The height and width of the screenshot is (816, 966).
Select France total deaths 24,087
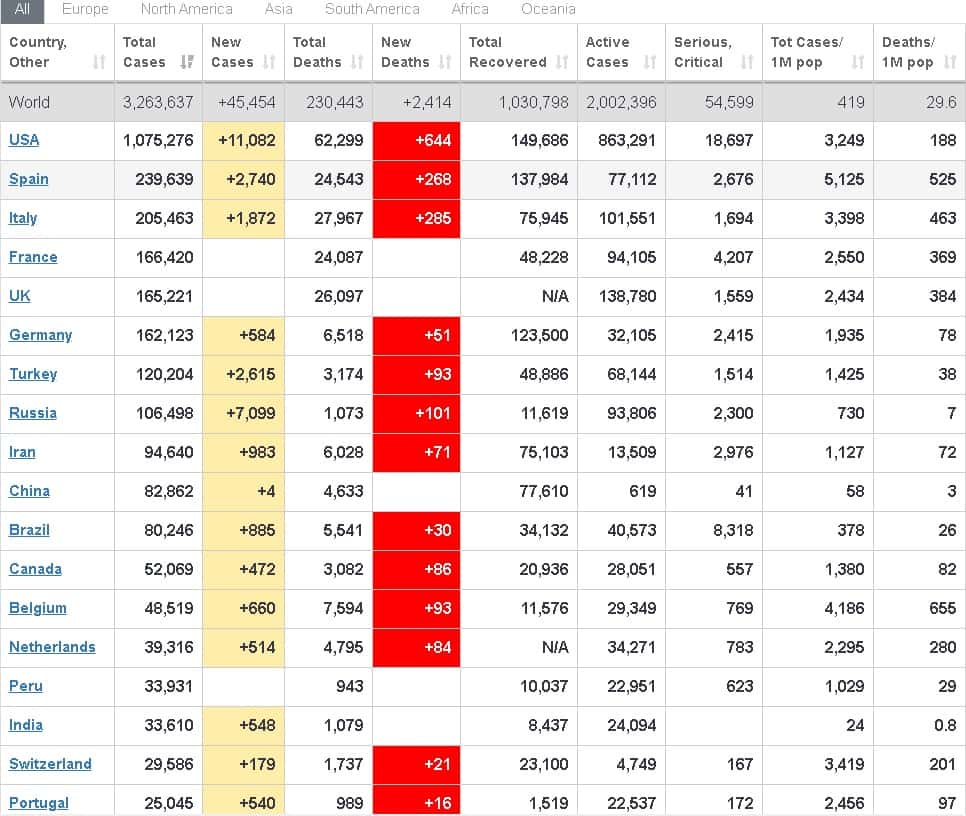coord(338,257)
